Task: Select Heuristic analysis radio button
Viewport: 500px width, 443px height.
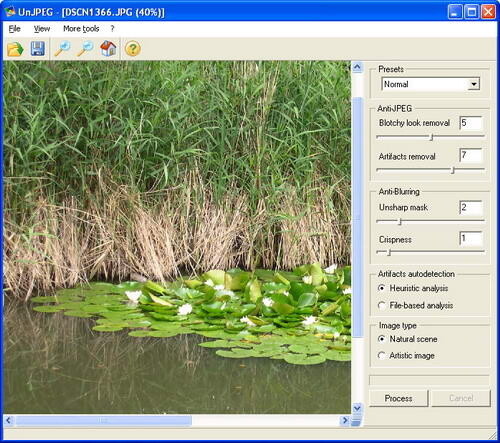Action: [x=382, y=288]
